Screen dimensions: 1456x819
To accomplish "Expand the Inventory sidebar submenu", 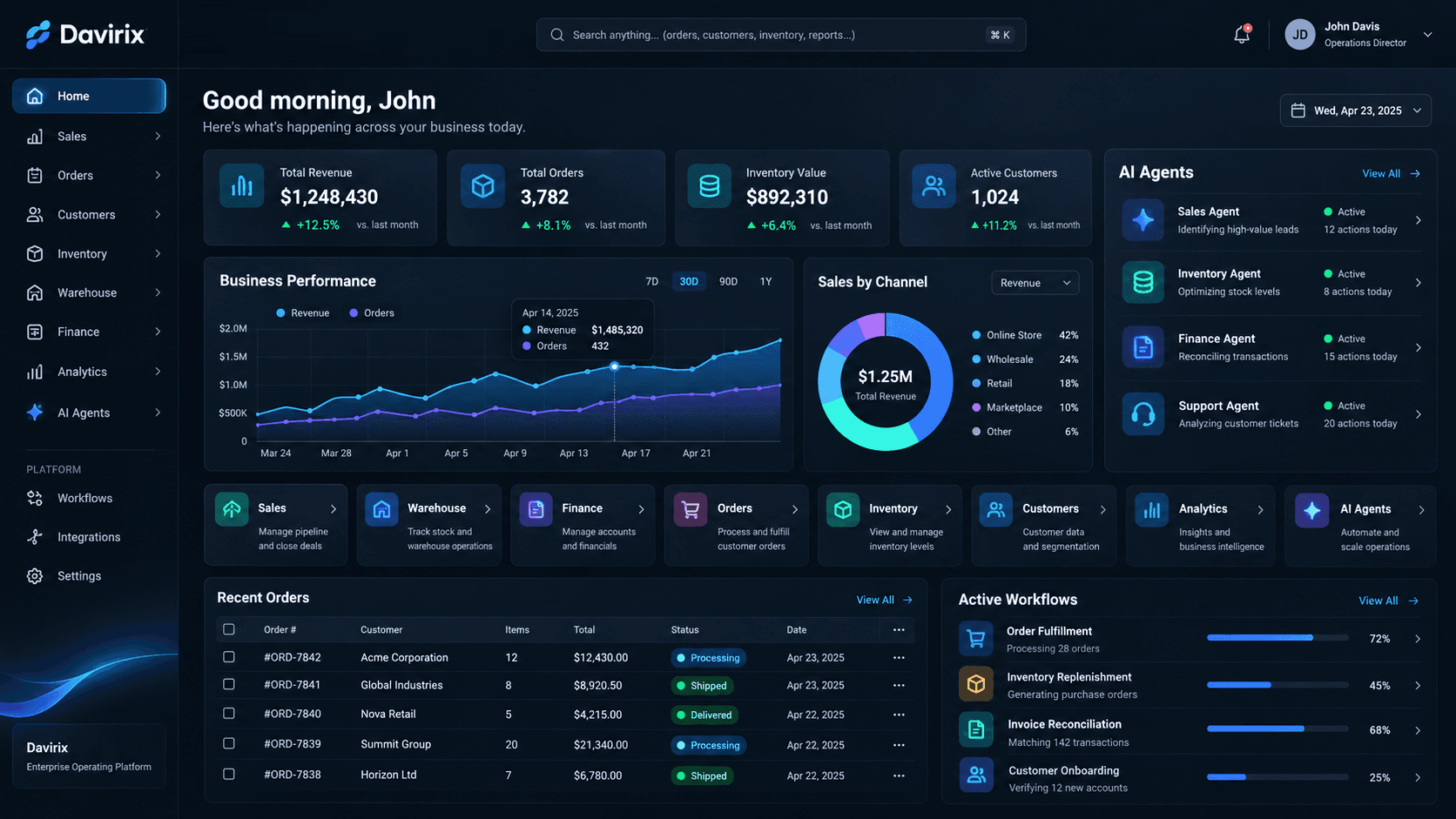I will pyautogui.click(x=158, y=253).
